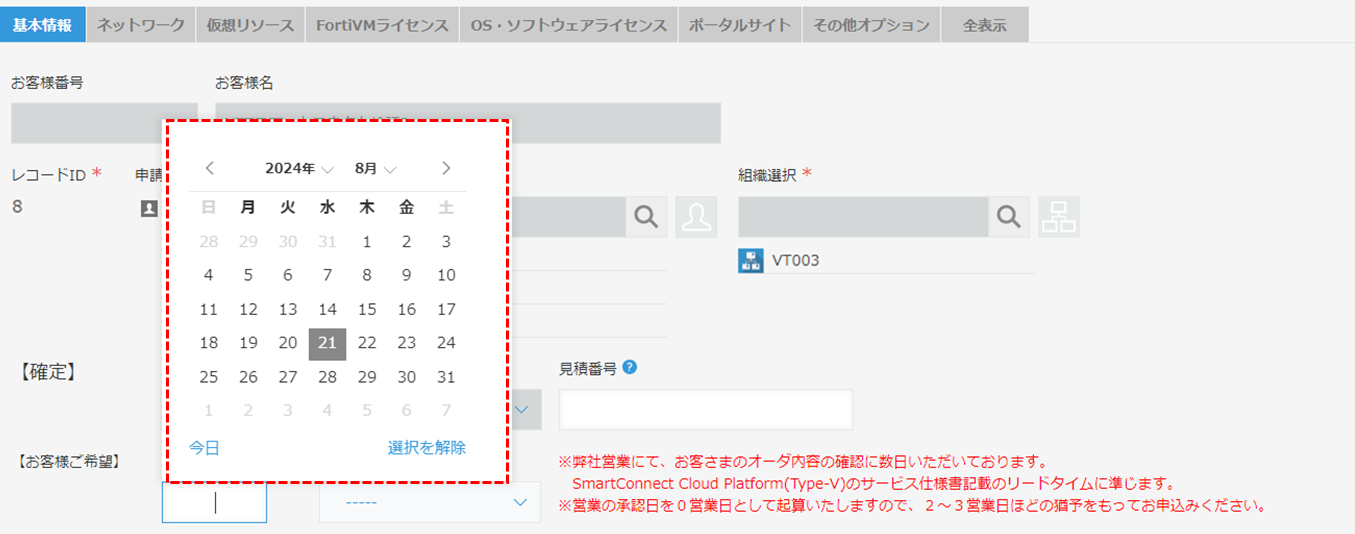Switch to ネットワーク tab

click(141, 25)
